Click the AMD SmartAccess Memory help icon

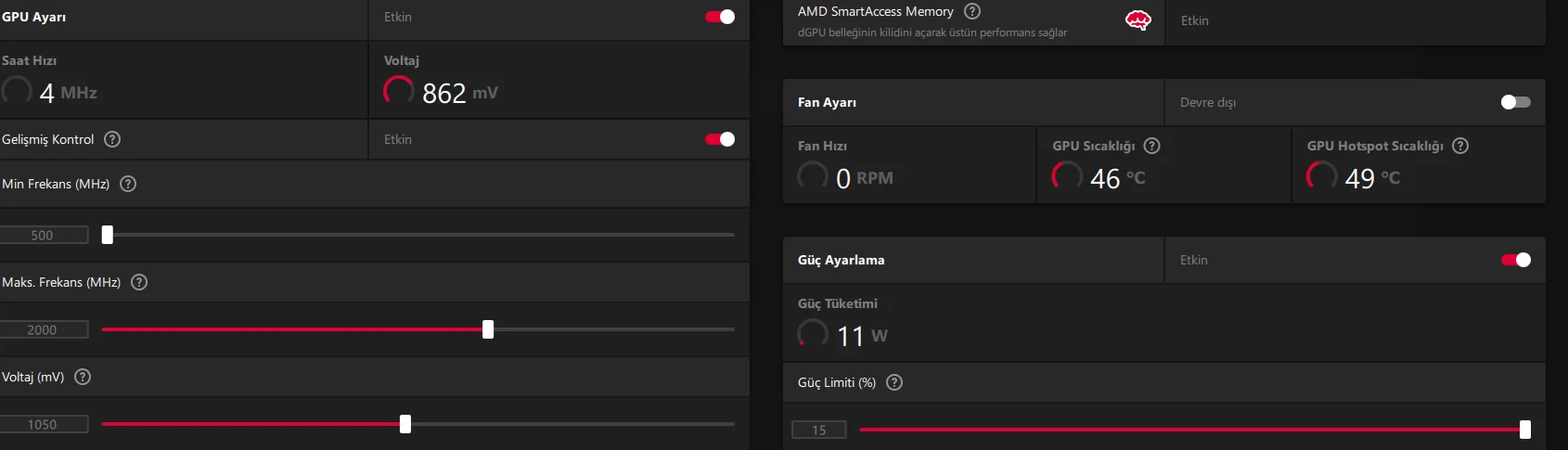(972, 11)
